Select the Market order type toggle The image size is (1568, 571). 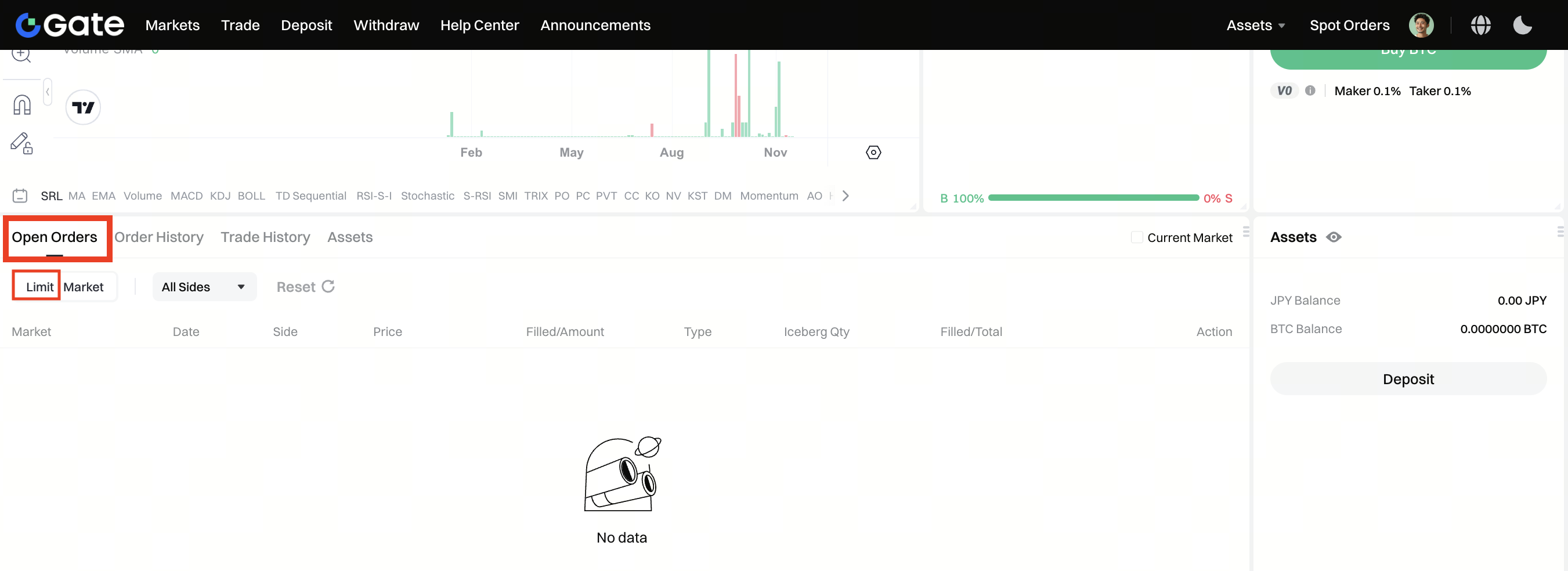click(84, 287)
